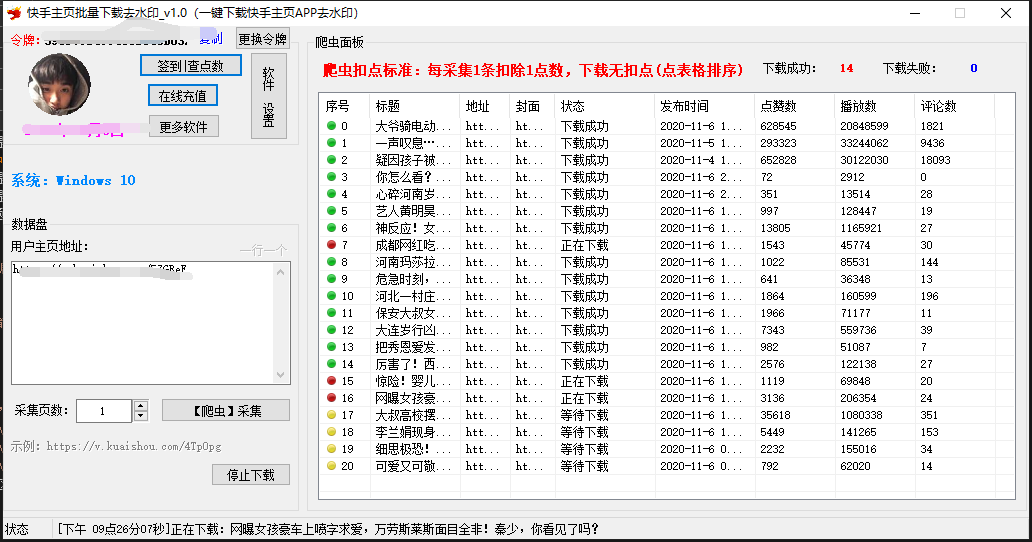This screenshot has width=1032, height=542.
Task: Select the title cell 可爱又可敬...
Action: point(413,466)
